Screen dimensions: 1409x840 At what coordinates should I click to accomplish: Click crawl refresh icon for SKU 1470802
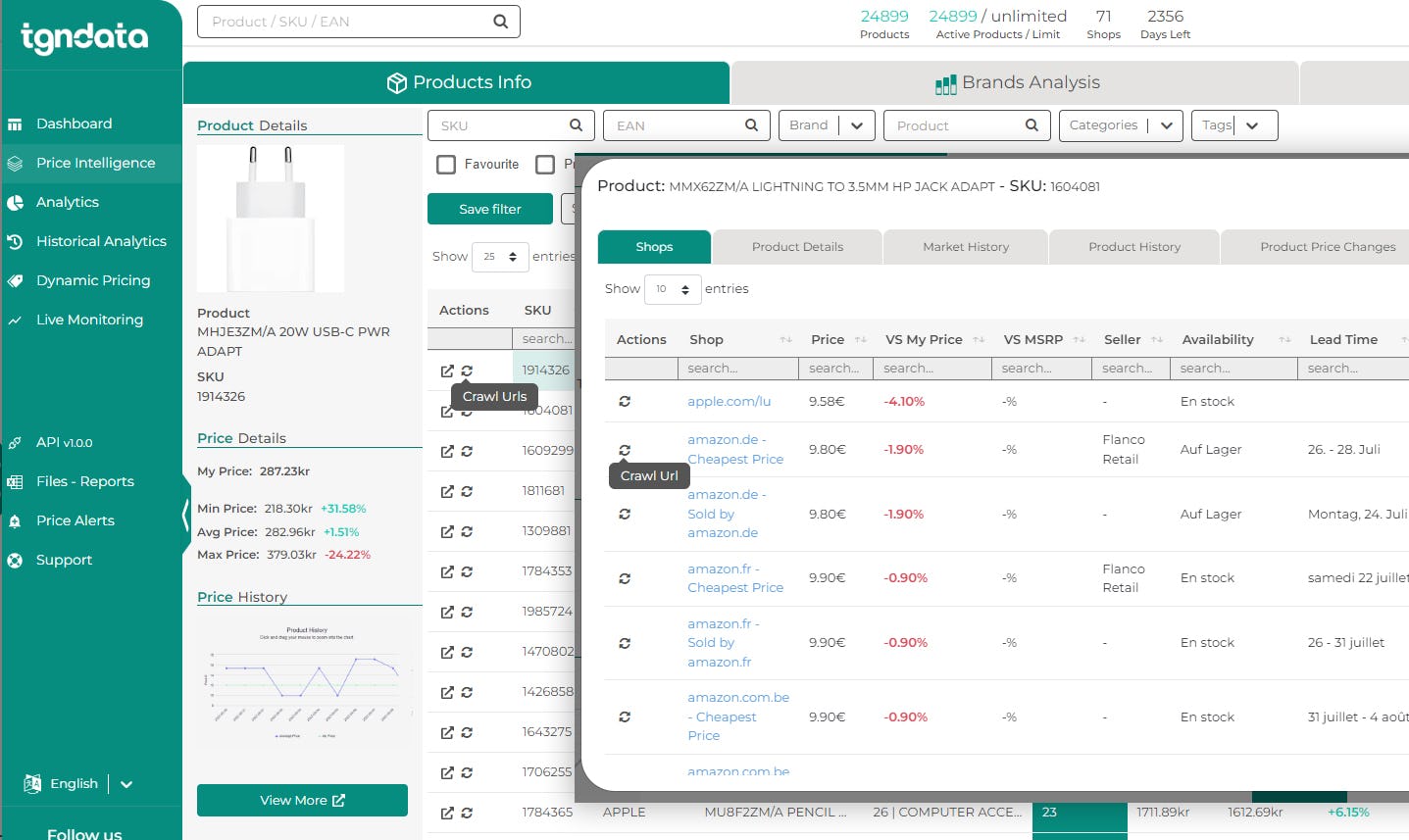tap(467, 652)
